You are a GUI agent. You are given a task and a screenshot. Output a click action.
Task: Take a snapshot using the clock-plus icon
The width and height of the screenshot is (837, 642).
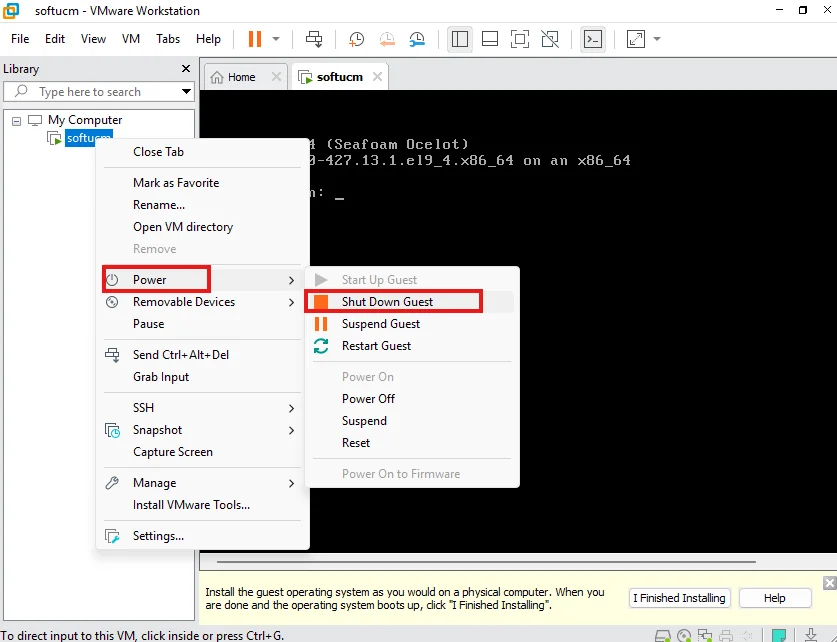[356, 39]
